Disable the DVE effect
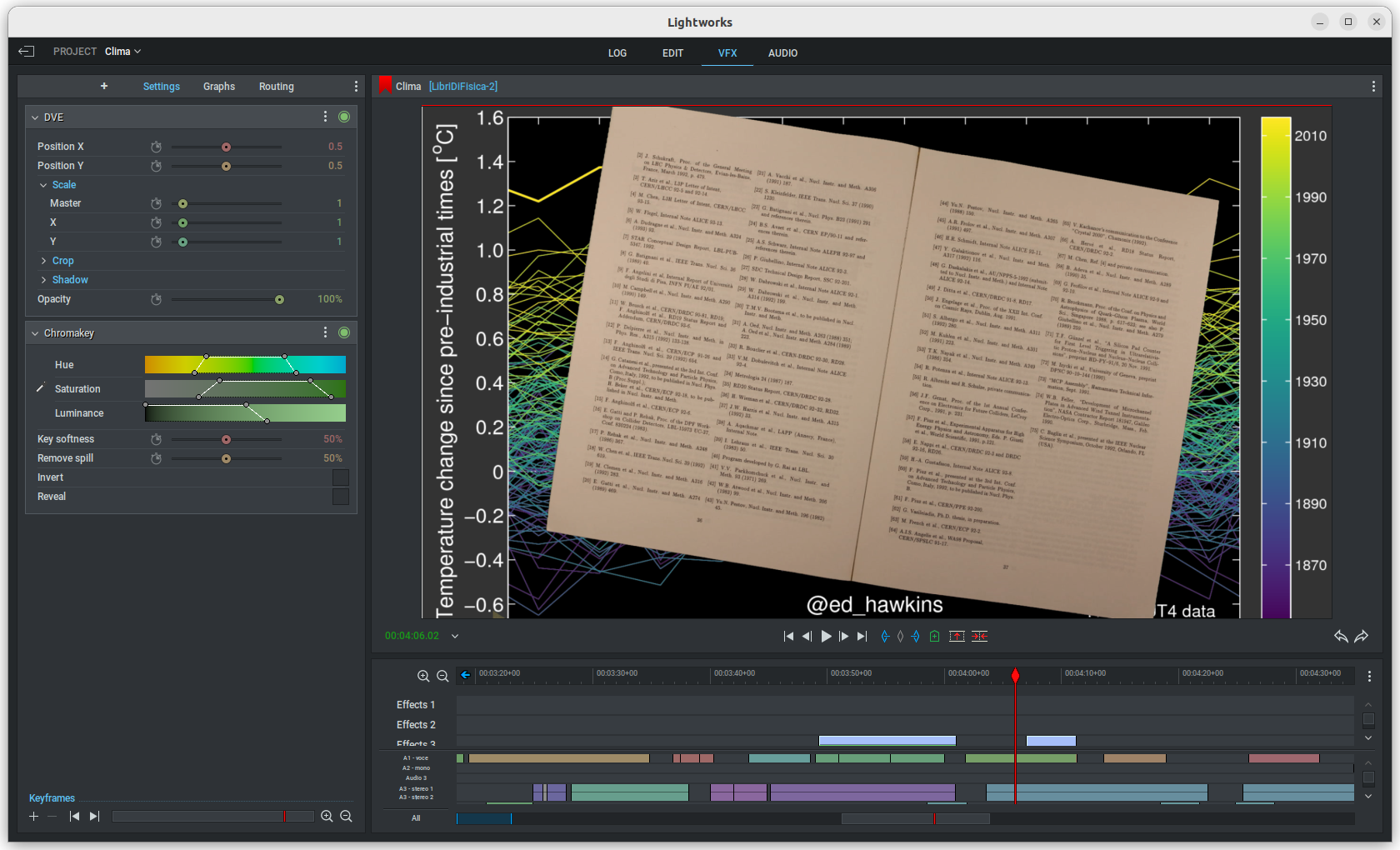The height and width of the screenshot is (850, 1400). click(344, 117)
